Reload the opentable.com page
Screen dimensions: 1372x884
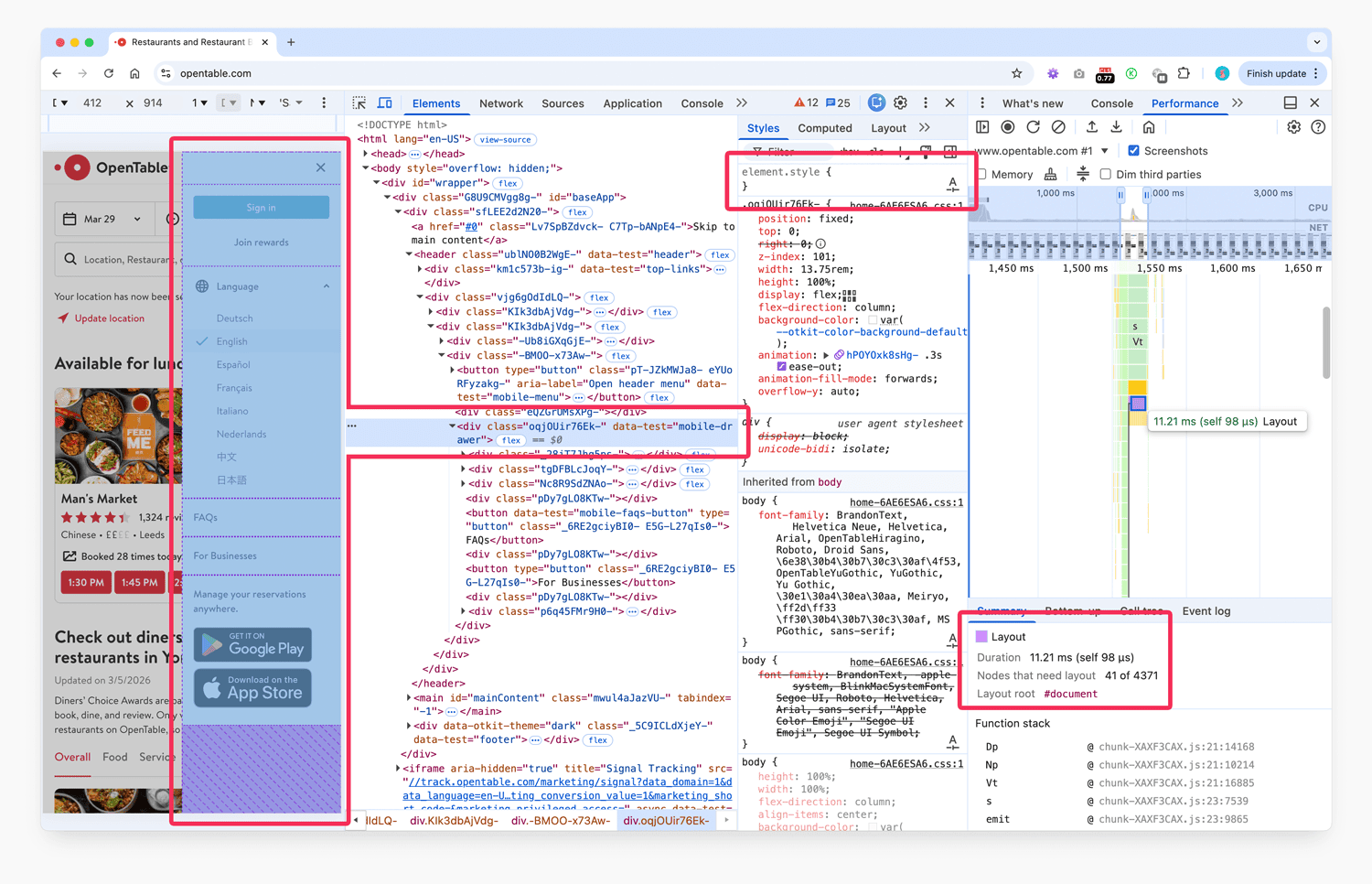click(x=109, y=73)
